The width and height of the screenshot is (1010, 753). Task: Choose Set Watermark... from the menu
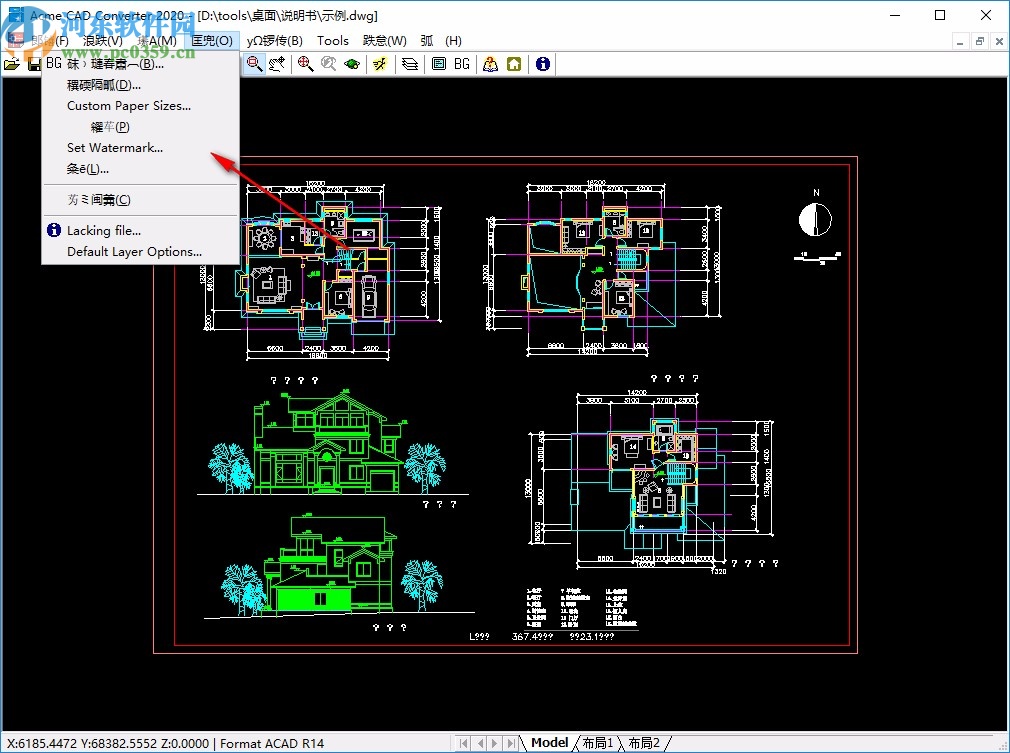[114, 148]
